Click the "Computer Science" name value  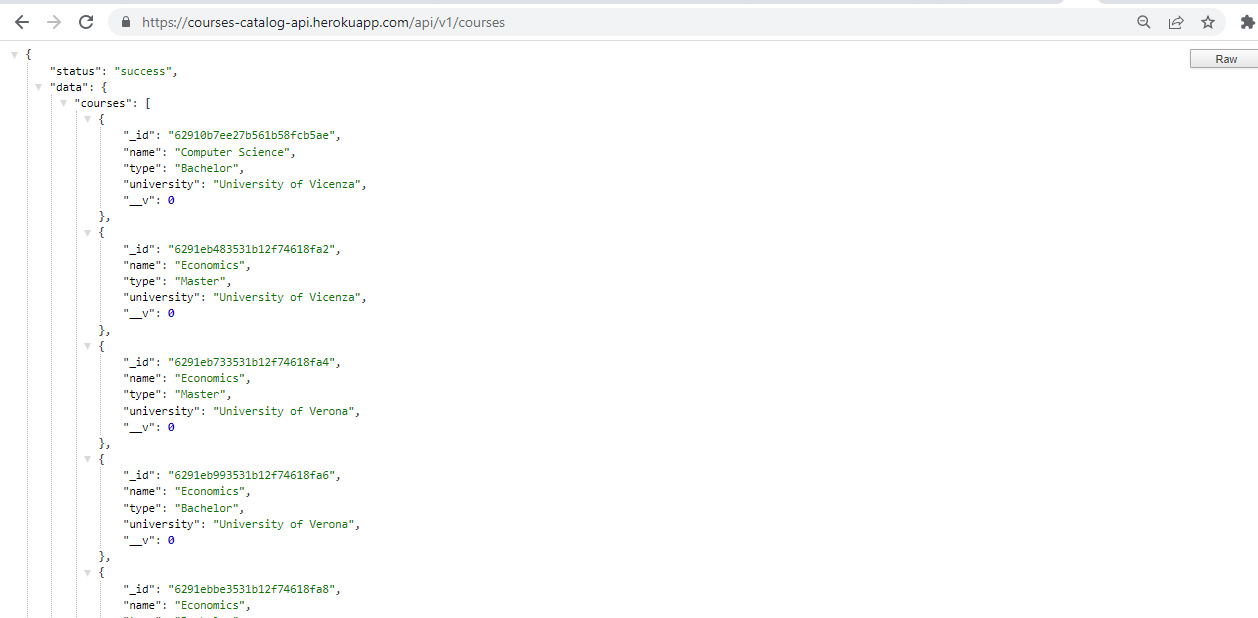(x=235, y=152)
